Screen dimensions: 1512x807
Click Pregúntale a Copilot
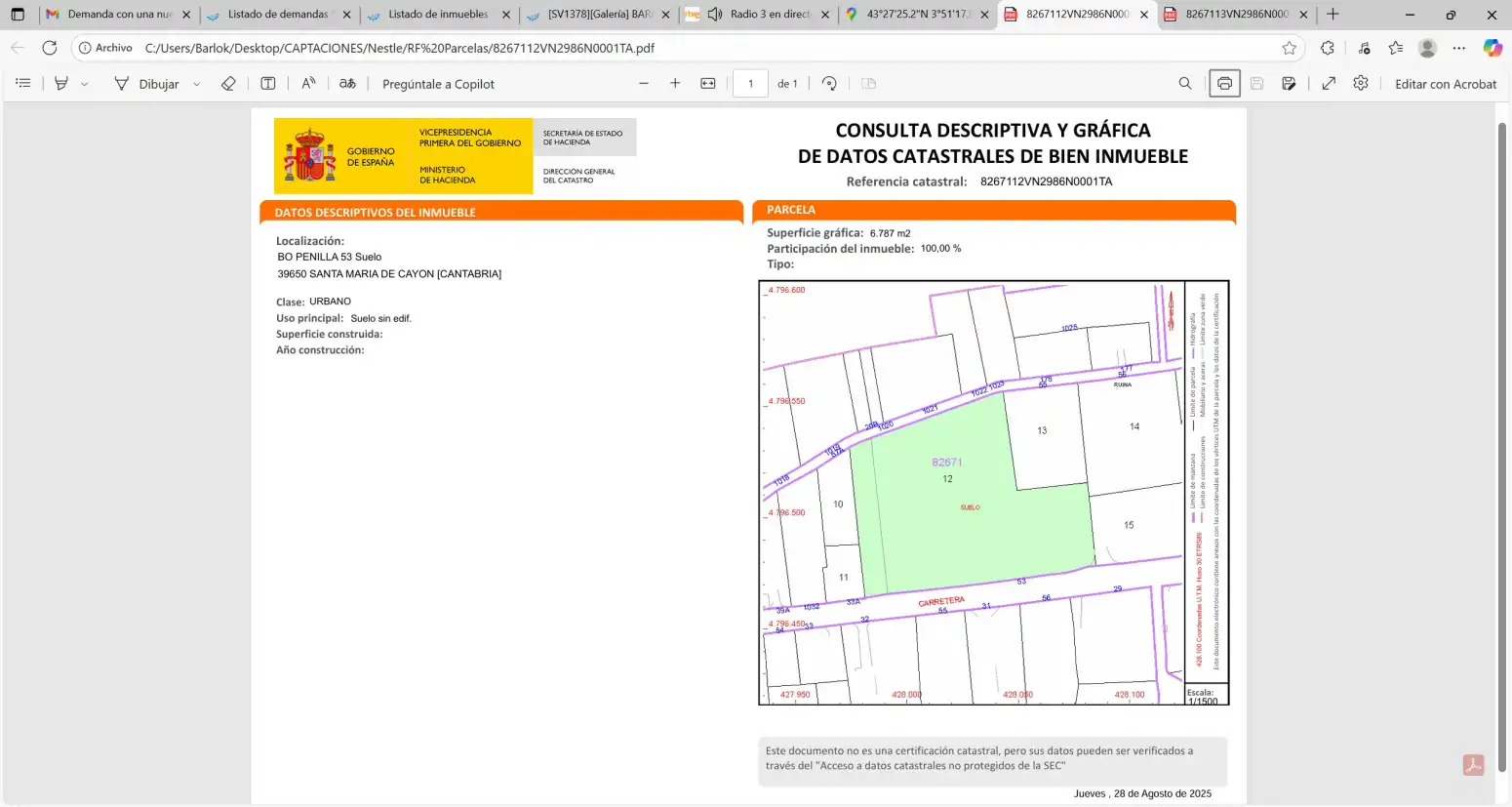[438, 84]
